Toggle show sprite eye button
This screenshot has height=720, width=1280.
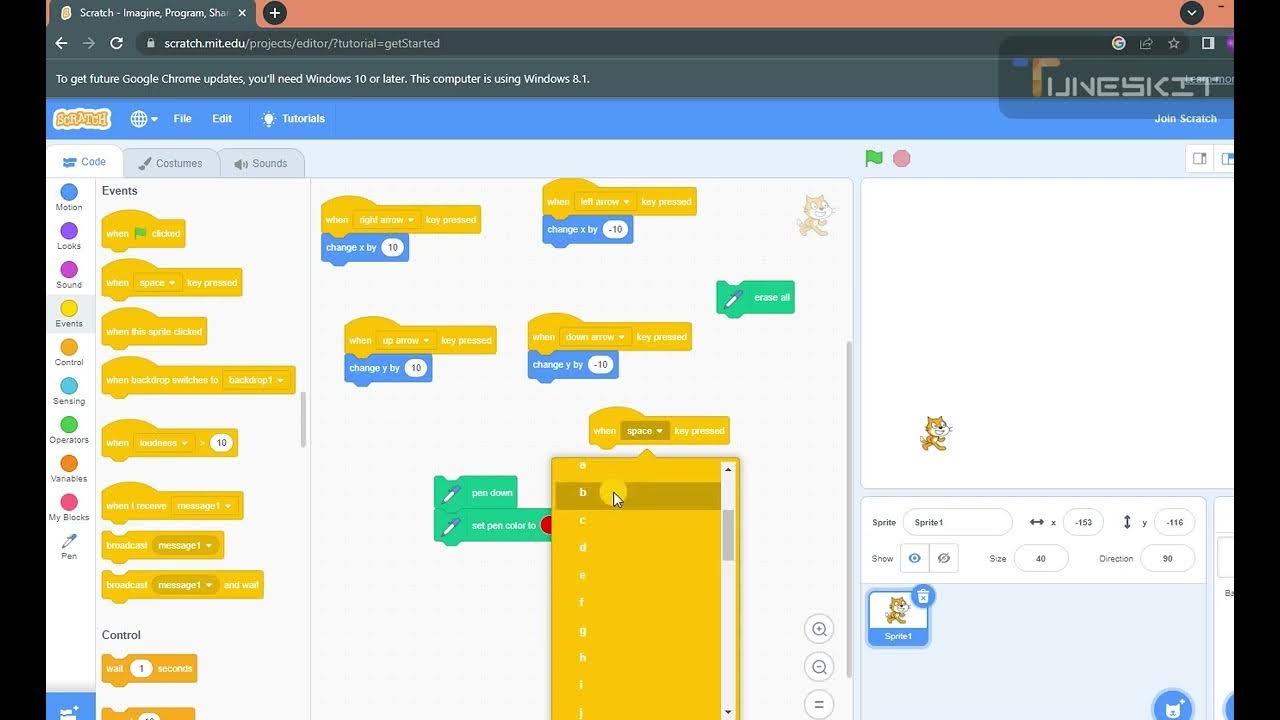click(914, 558)
